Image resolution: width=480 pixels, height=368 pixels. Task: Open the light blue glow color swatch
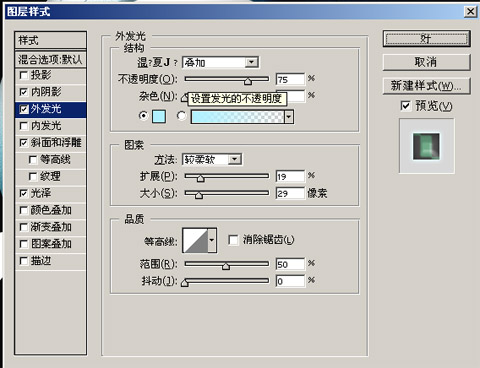[x=159, y=116]
